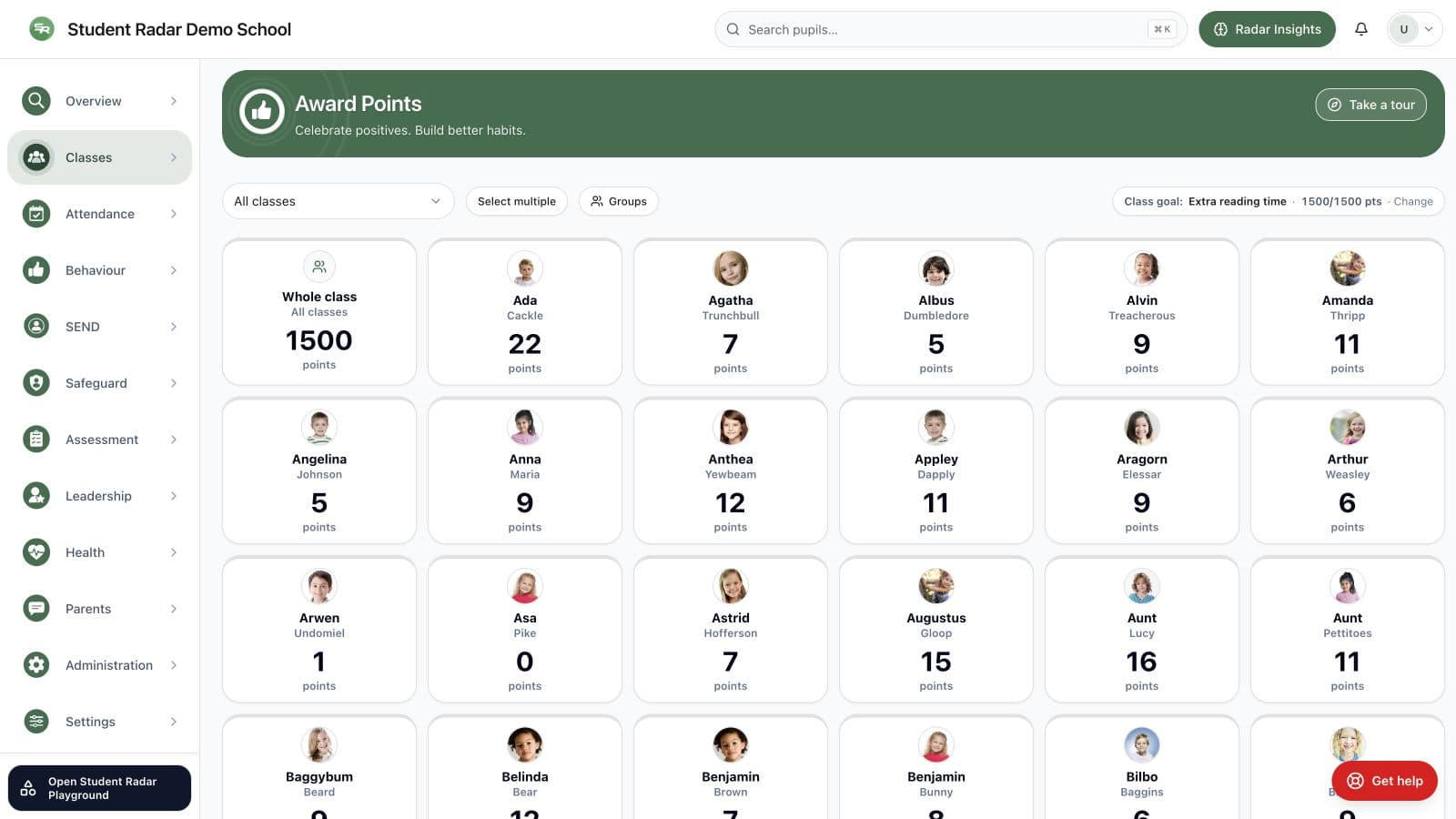Select Aragorn Elessar's card
This screenshot has height=819, width=1456.
point(1142,470)
